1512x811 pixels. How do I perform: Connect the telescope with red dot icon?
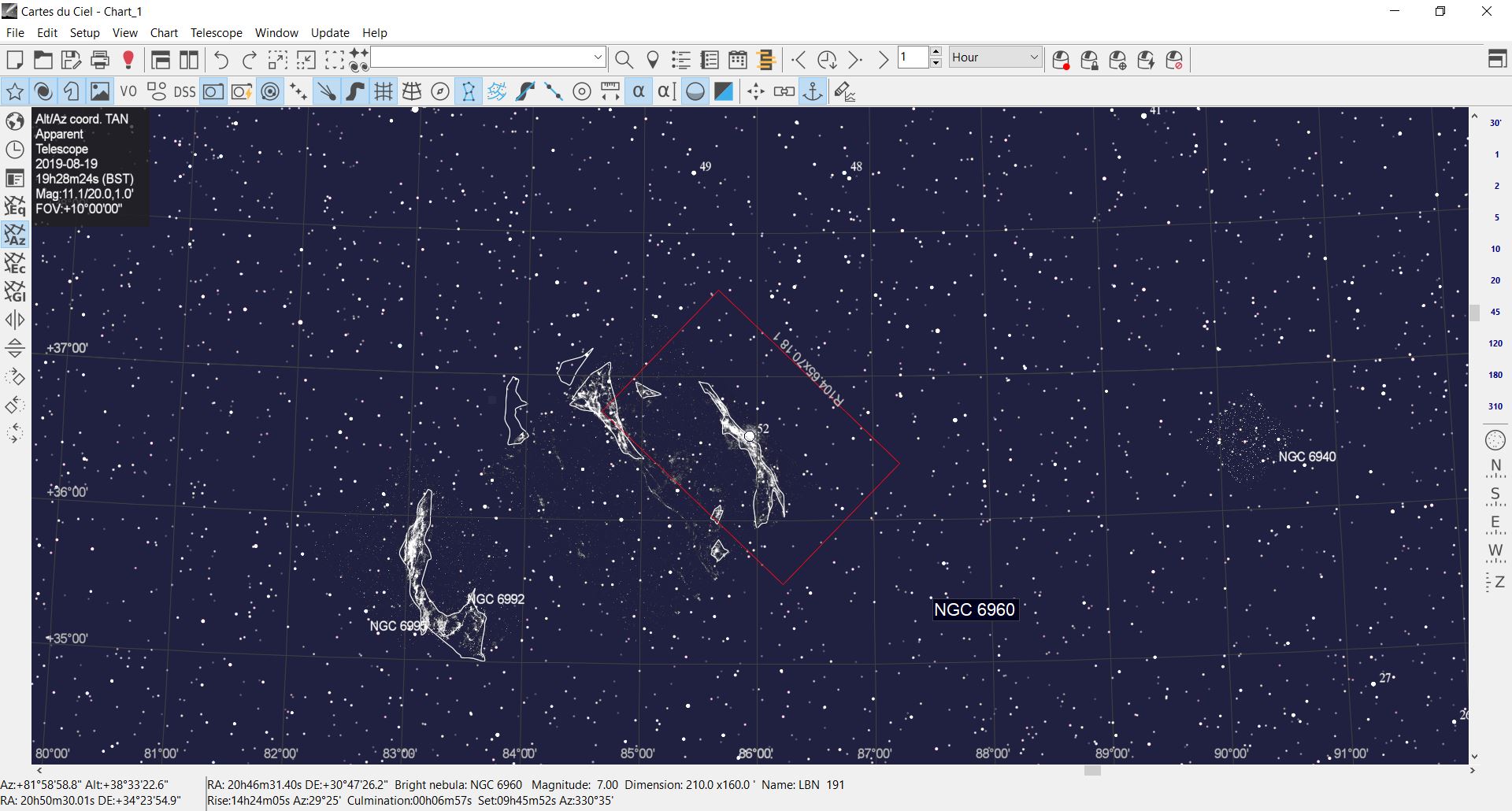click(x=1061, y=60)
